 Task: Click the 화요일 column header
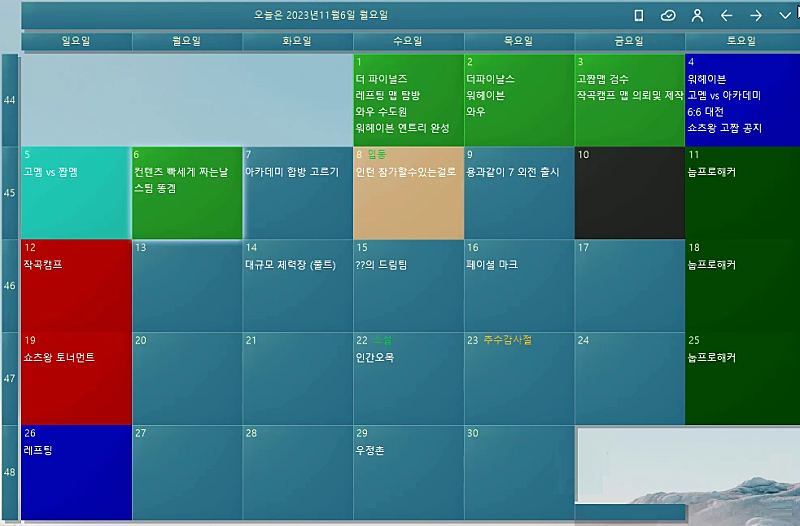(298, 41)
